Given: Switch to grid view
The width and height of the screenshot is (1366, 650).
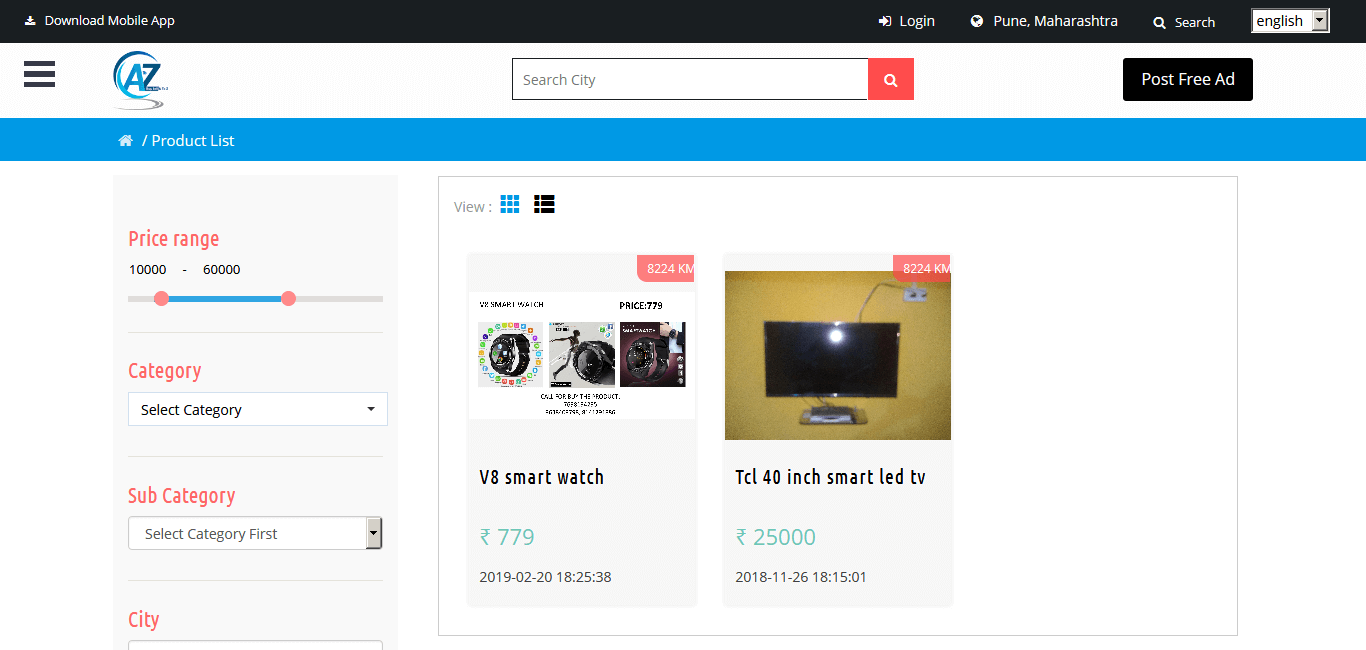Looking at the screenshot, I should pyautogui.click(x=510, y=204).
